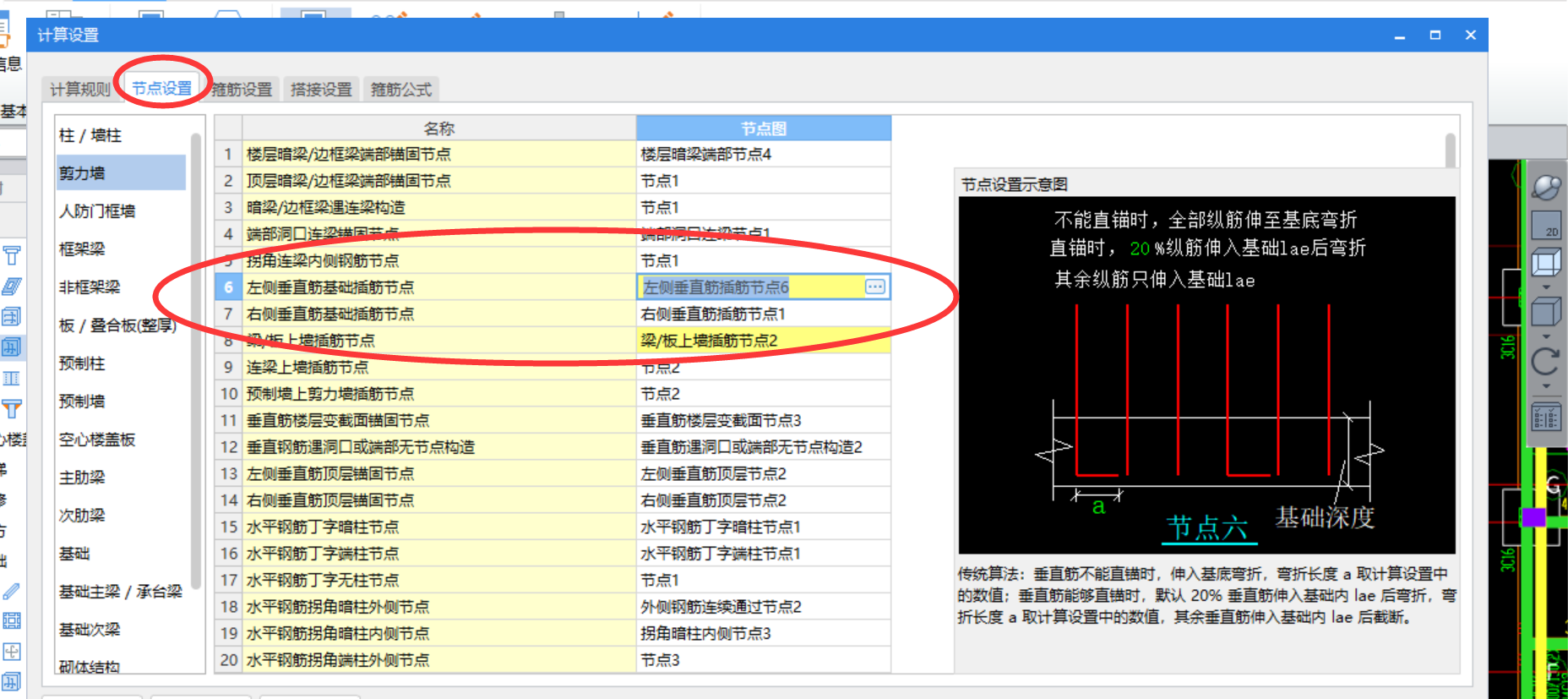Select row 7 右侧垂直筋基础插筋节点
The image size is (1568, 699).
[x=438, y=314]
